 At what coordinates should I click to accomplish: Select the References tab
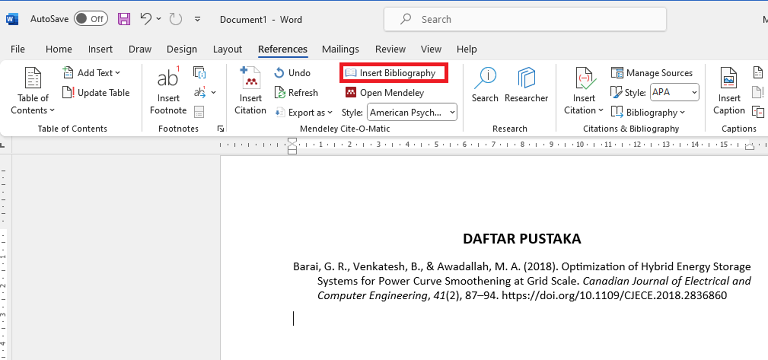click(283, 49)
